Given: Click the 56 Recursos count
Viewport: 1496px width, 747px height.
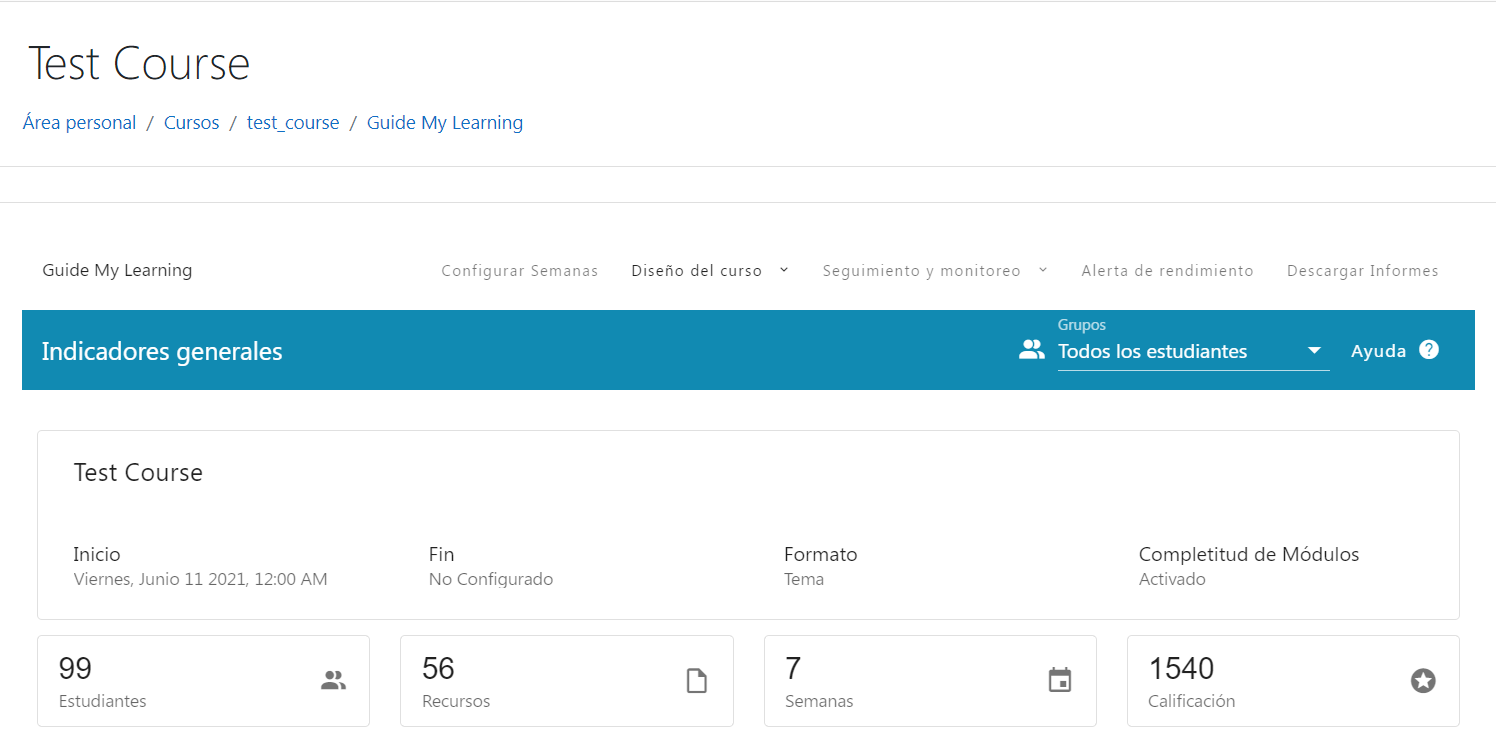Looking at the screenshot, I should [x=438, y=668].
